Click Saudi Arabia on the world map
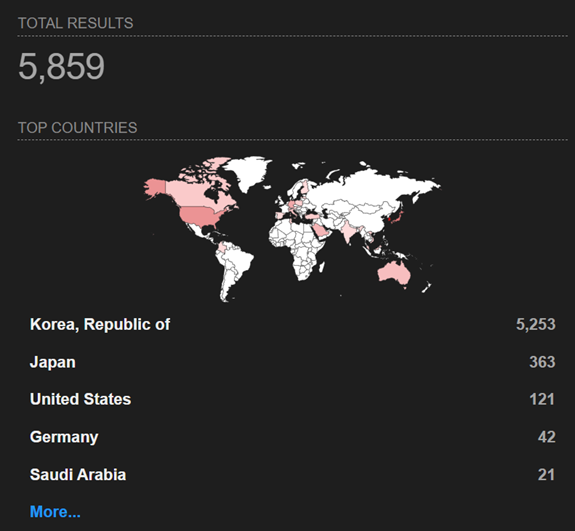The image size is (575, 531). (321, 230)
